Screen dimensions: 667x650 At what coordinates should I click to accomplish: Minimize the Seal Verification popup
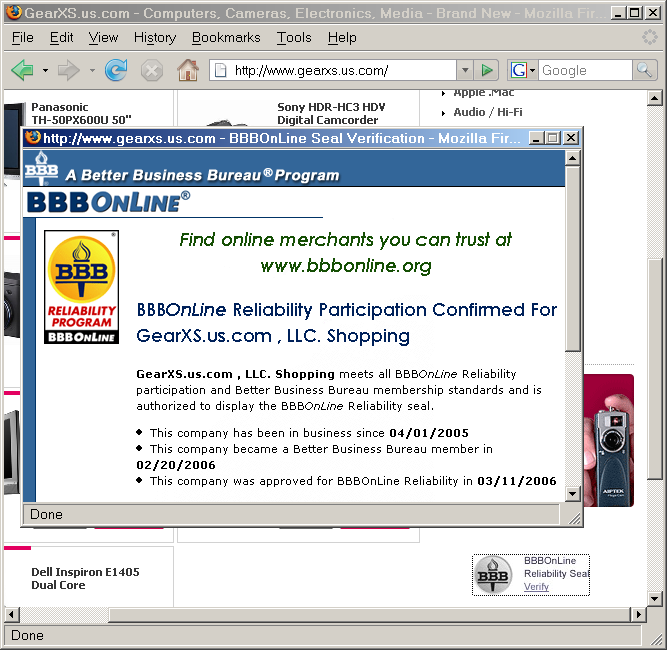point(536,138)
